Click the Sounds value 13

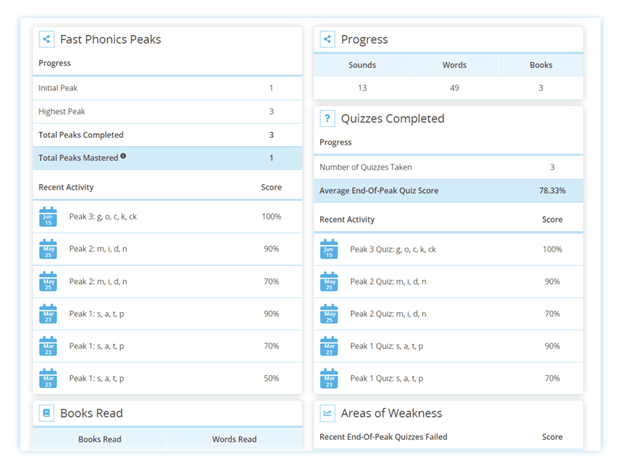362,88
